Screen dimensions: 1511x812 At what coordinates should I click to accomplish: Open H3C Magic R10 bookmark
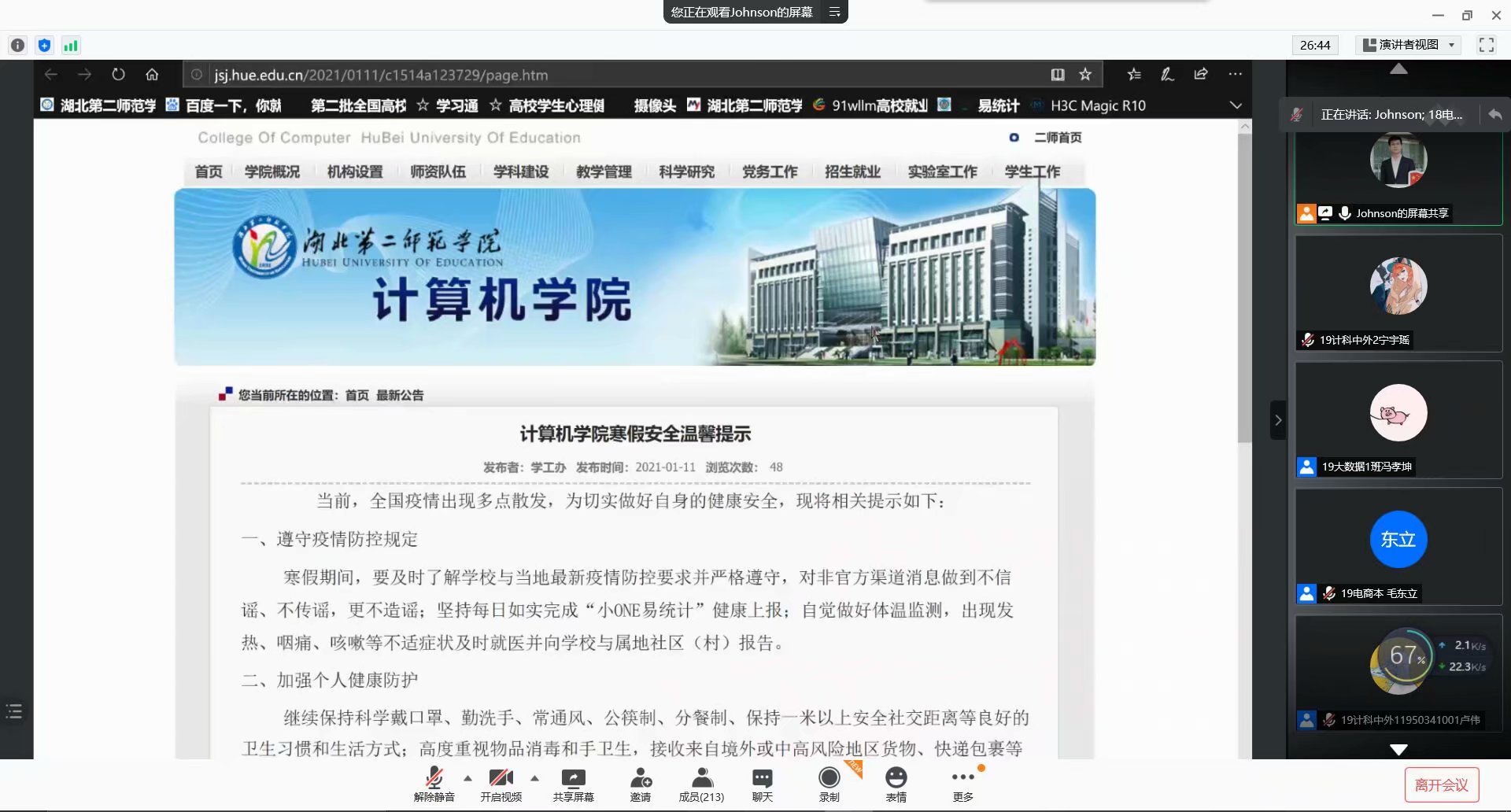coord(1089,105)
